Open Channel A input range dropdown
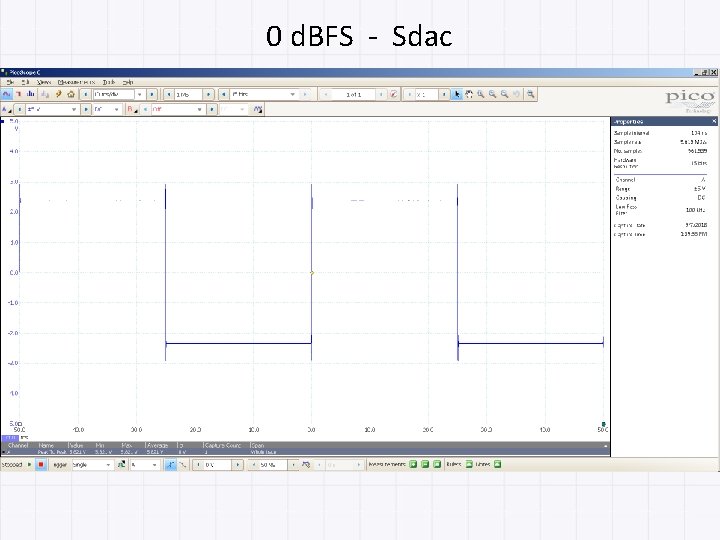The image size is (720, 540). pos(52,109)
